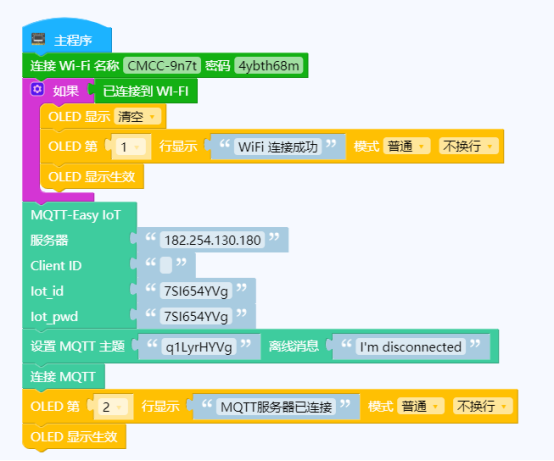Click the Iot_id value field
Viewport: 554px width, 461px height.
pyautogui.click(x=196, y=291)
